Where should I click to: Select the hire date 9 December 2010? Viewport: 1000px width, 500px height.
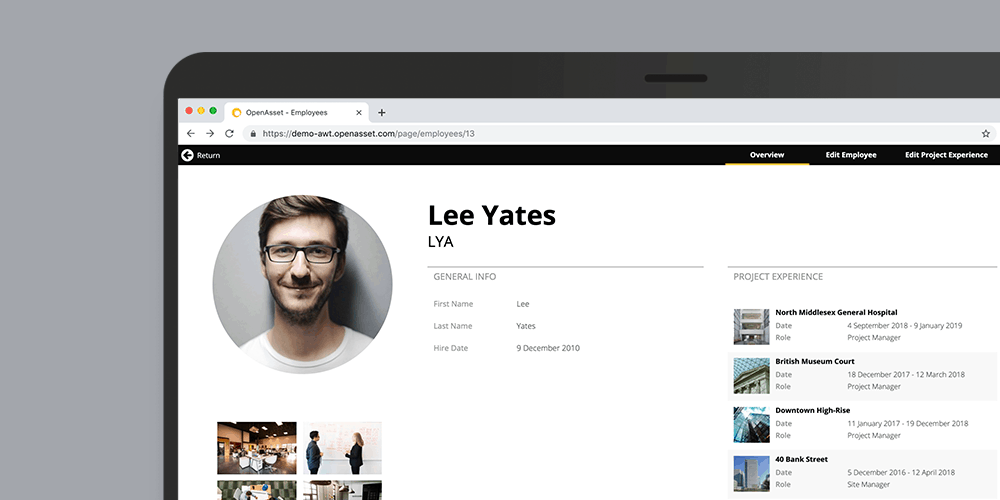pyautogui.click(x=548, y=348)
